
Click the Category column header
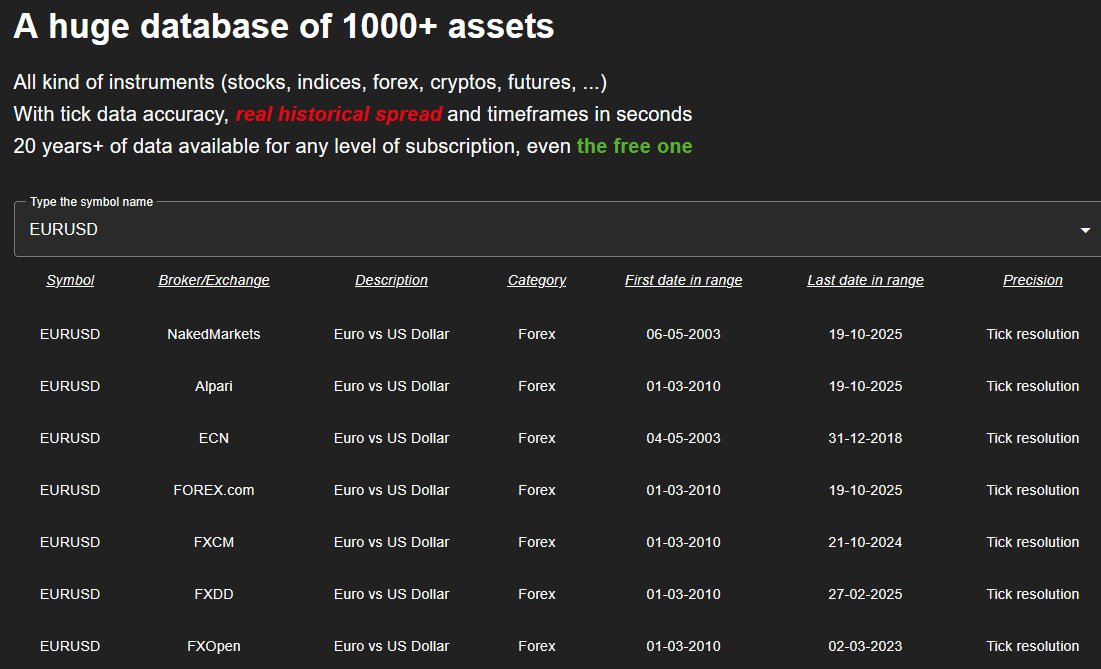537,280
